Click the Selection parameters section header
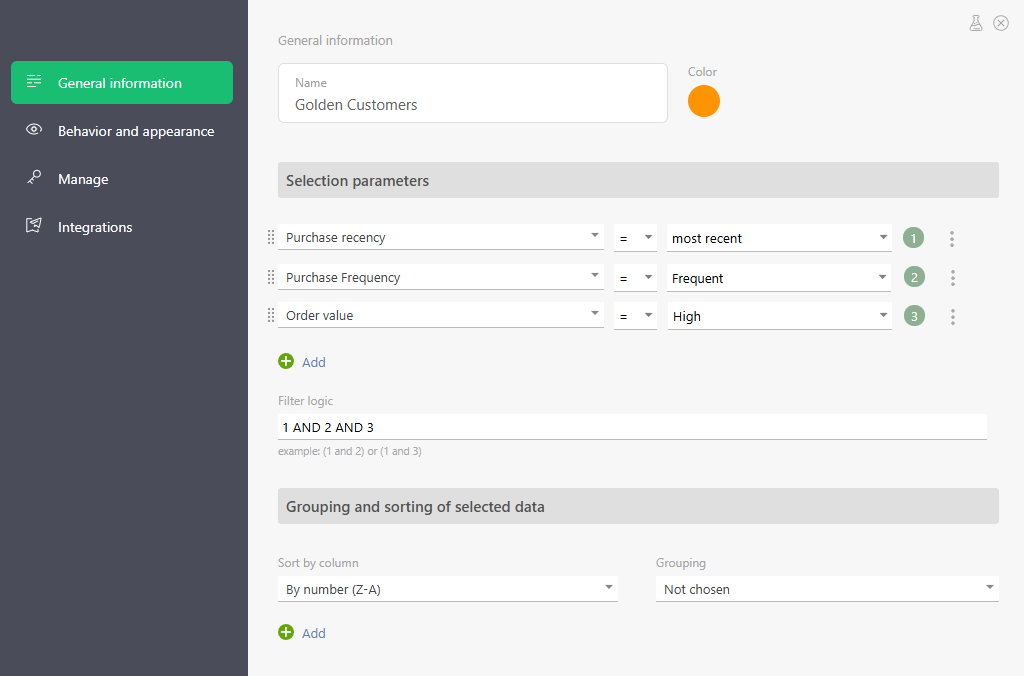 click(x=638, y=180)
